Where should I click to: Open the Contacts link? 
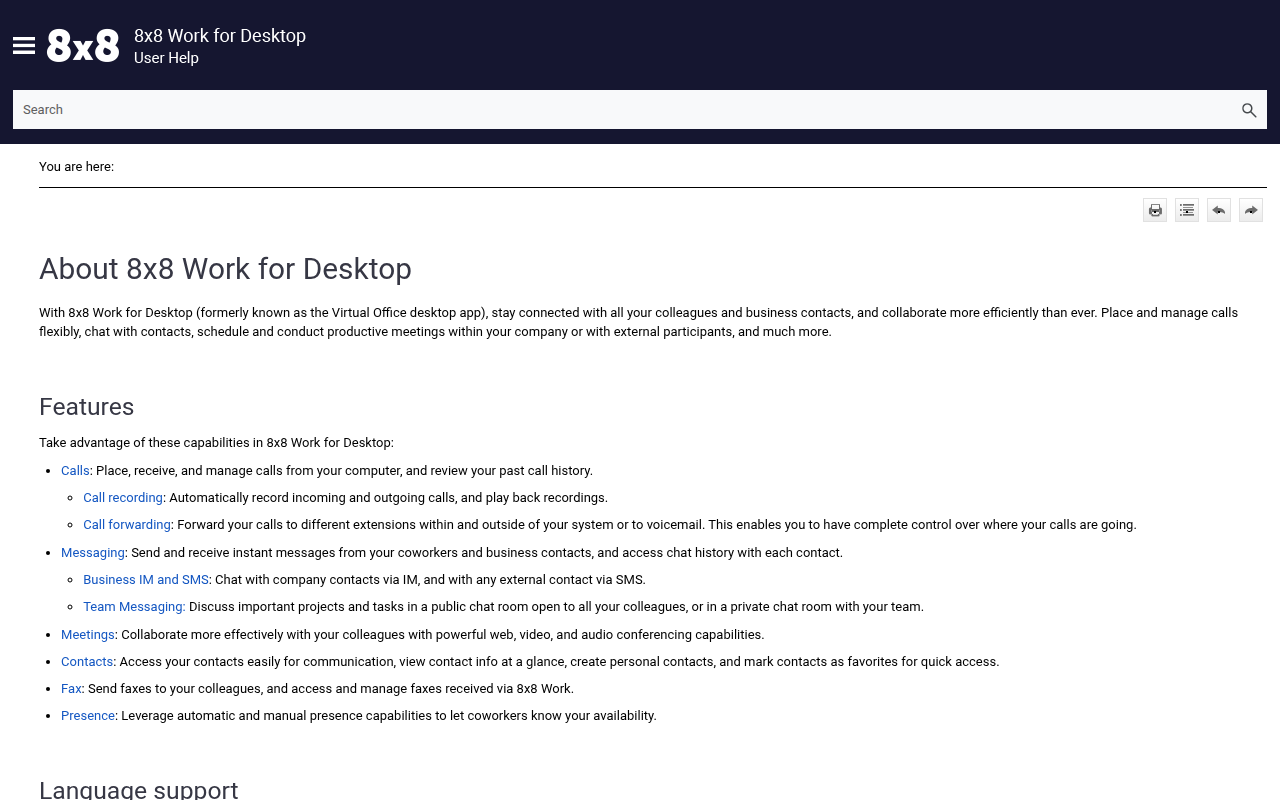(x=87, y=662)
